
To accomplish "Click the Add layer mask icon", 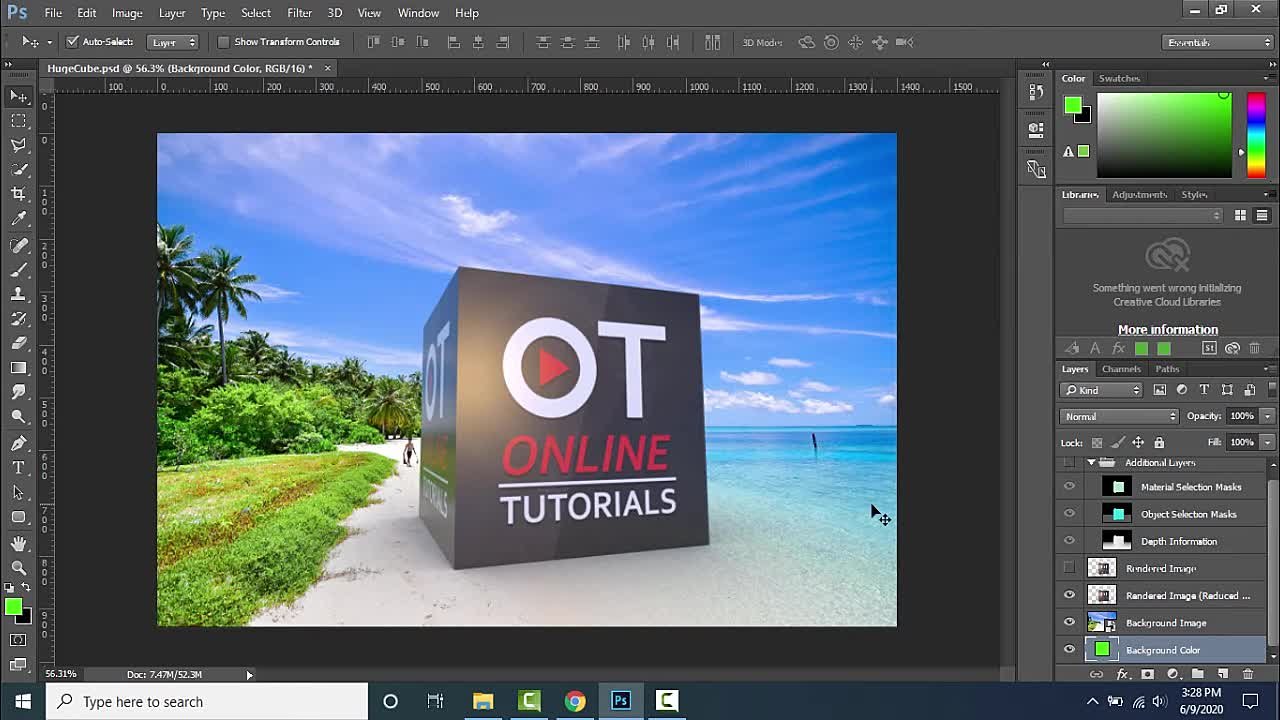I will pyautogui.click(x=1147, y=675).
